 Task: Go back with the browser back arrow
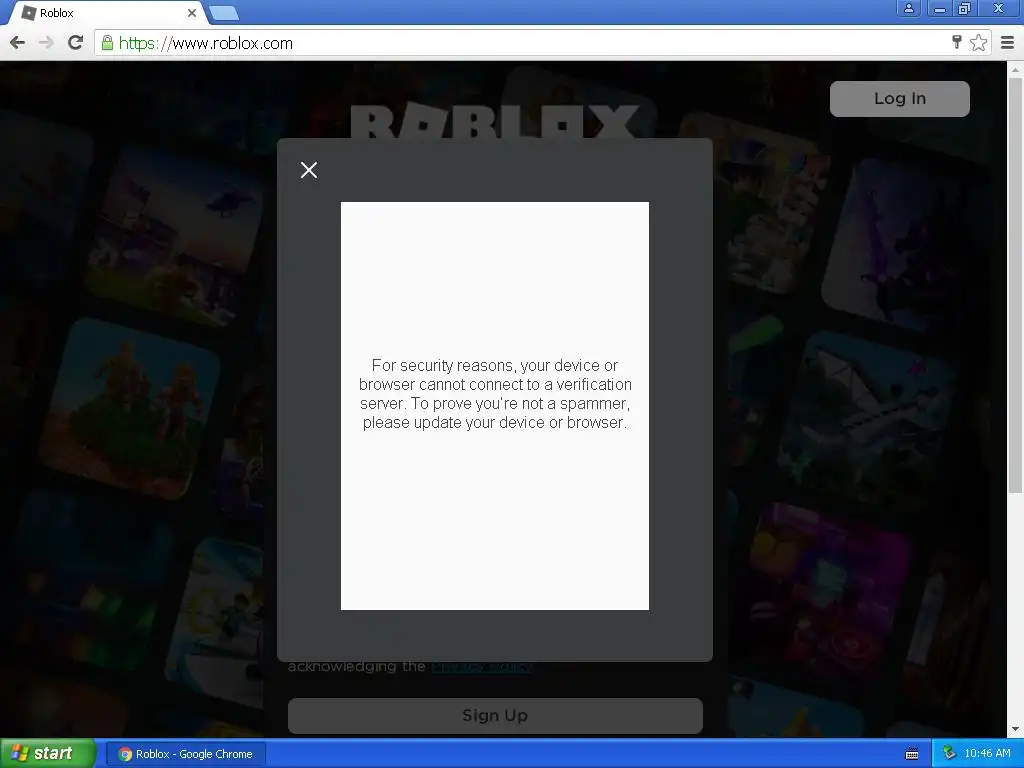18,43
